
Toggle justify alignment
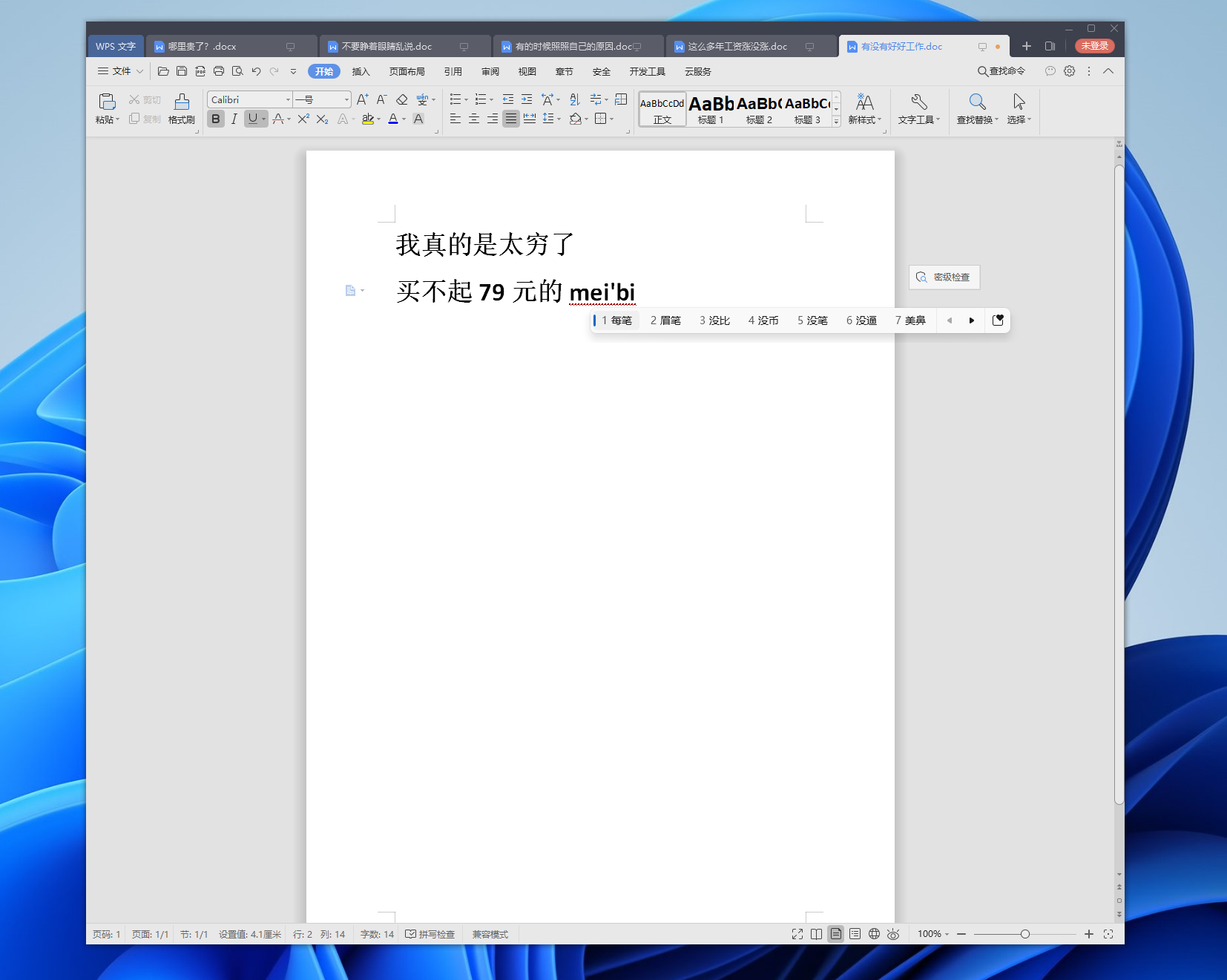[x=511, y=119]
